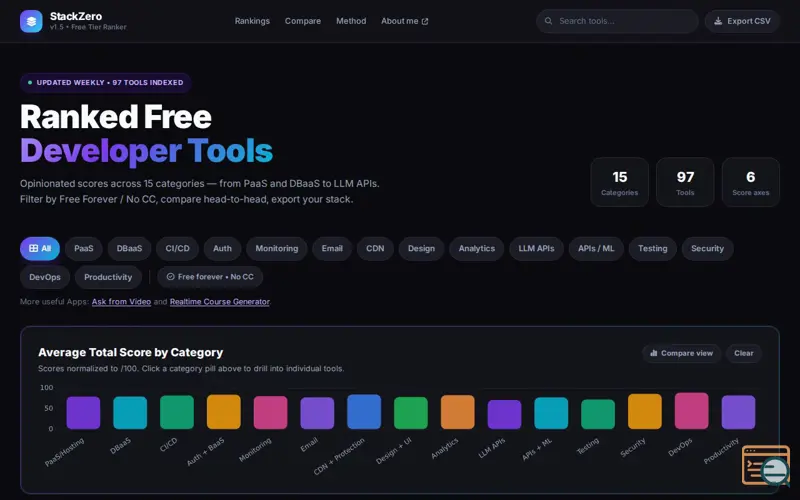Click the Email purple bar in the chart
The height and width of the screenshot is (500, 800).
tap(317, 413)
